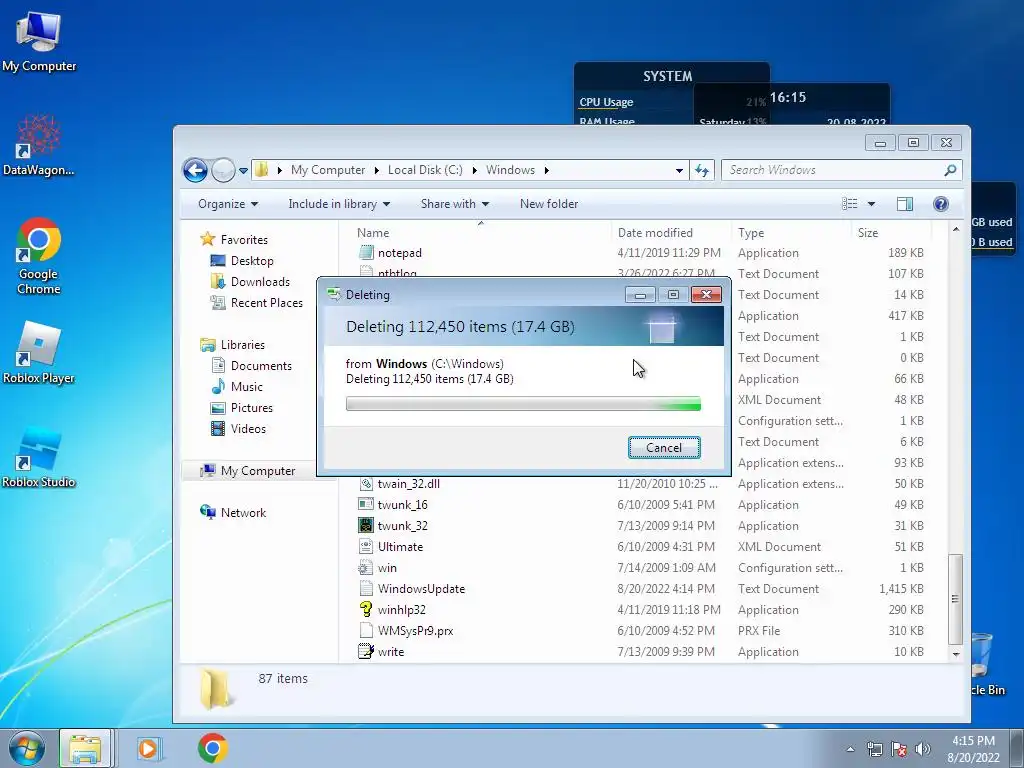Select the Ultimate XML file icon
1024x768 pixels.
(366, 547)
